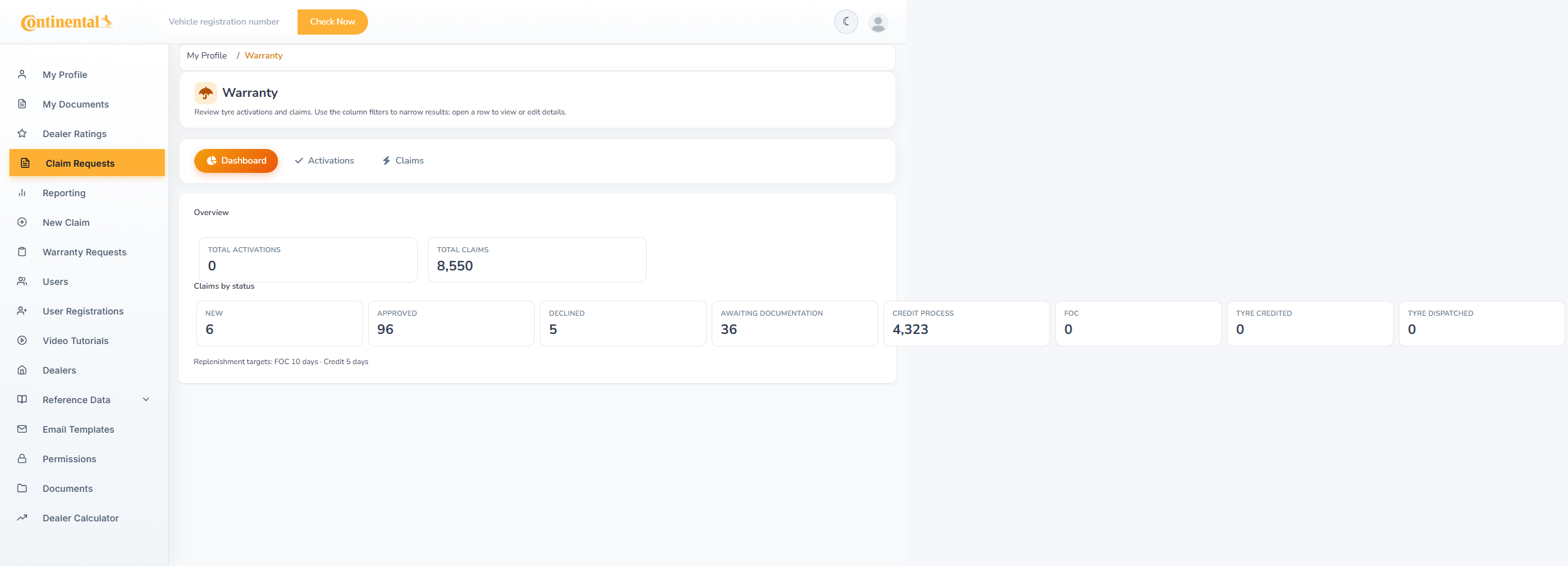Click the Total Activations card

click(x=308, y=259)
